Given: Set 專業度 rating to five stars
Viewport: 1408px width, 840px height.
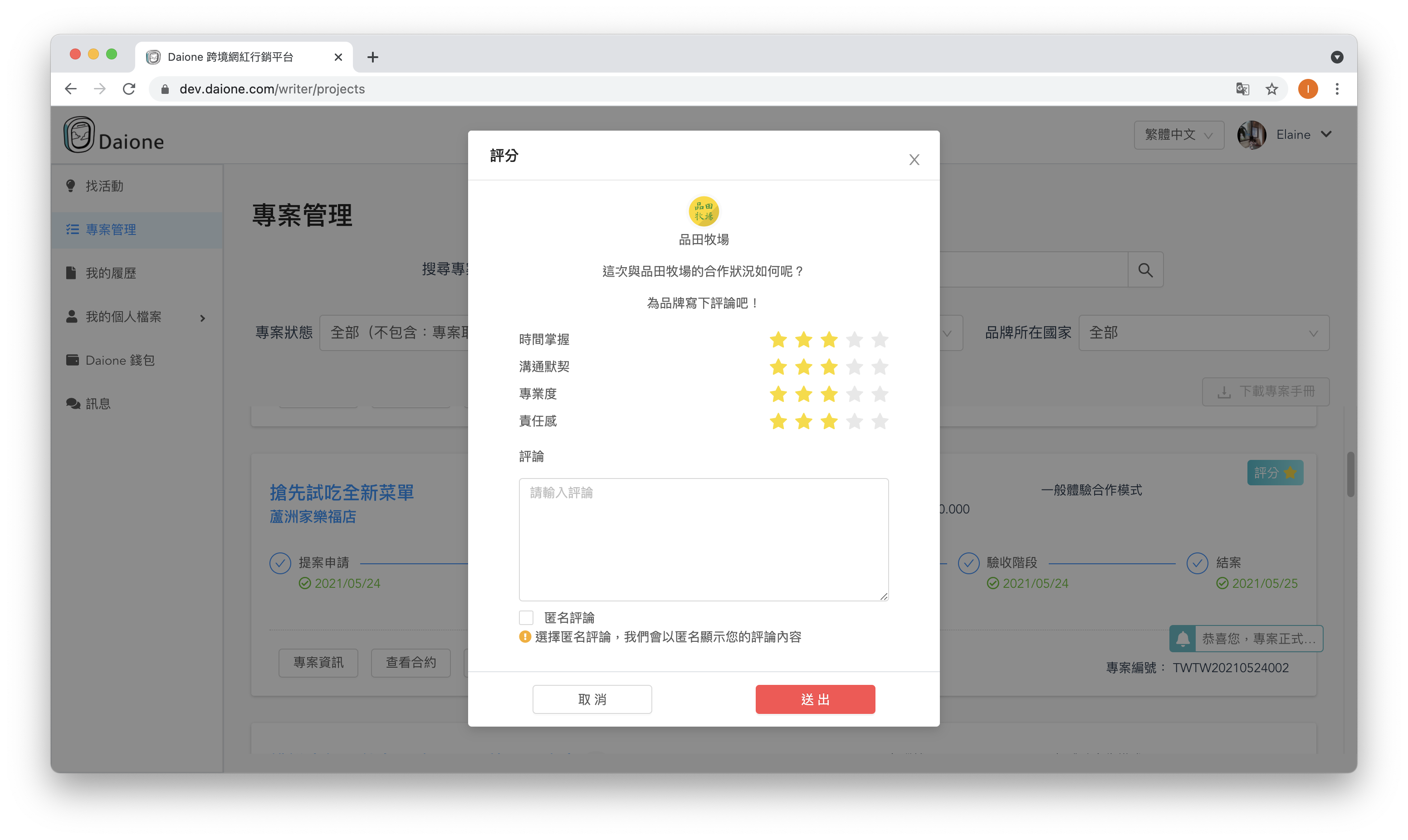Looking at the screenshot, I should coord(880,394).
